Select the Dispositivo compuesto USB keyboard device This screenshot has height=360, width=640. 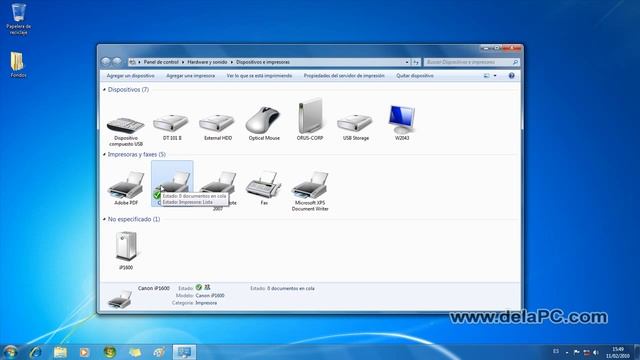pos(126,131)
